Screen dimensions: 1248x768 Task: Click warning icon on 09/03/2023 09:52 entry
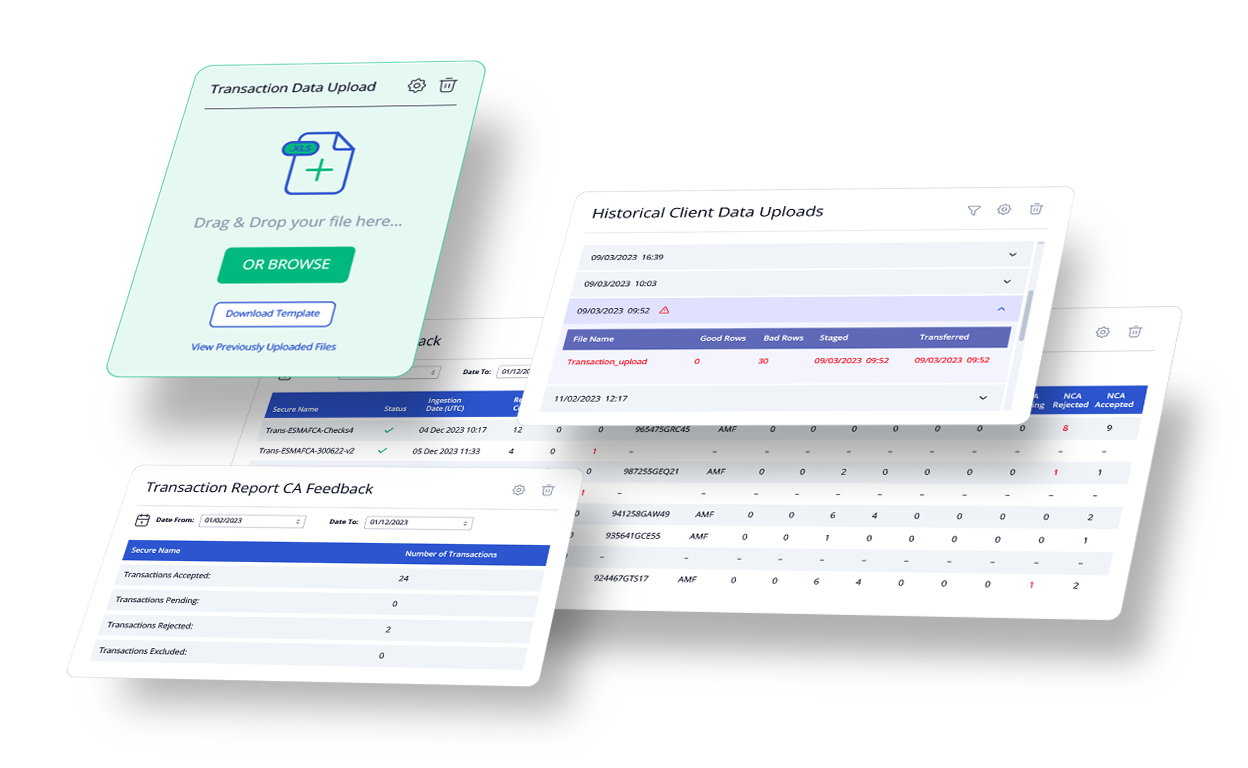[x=665, y=310]
